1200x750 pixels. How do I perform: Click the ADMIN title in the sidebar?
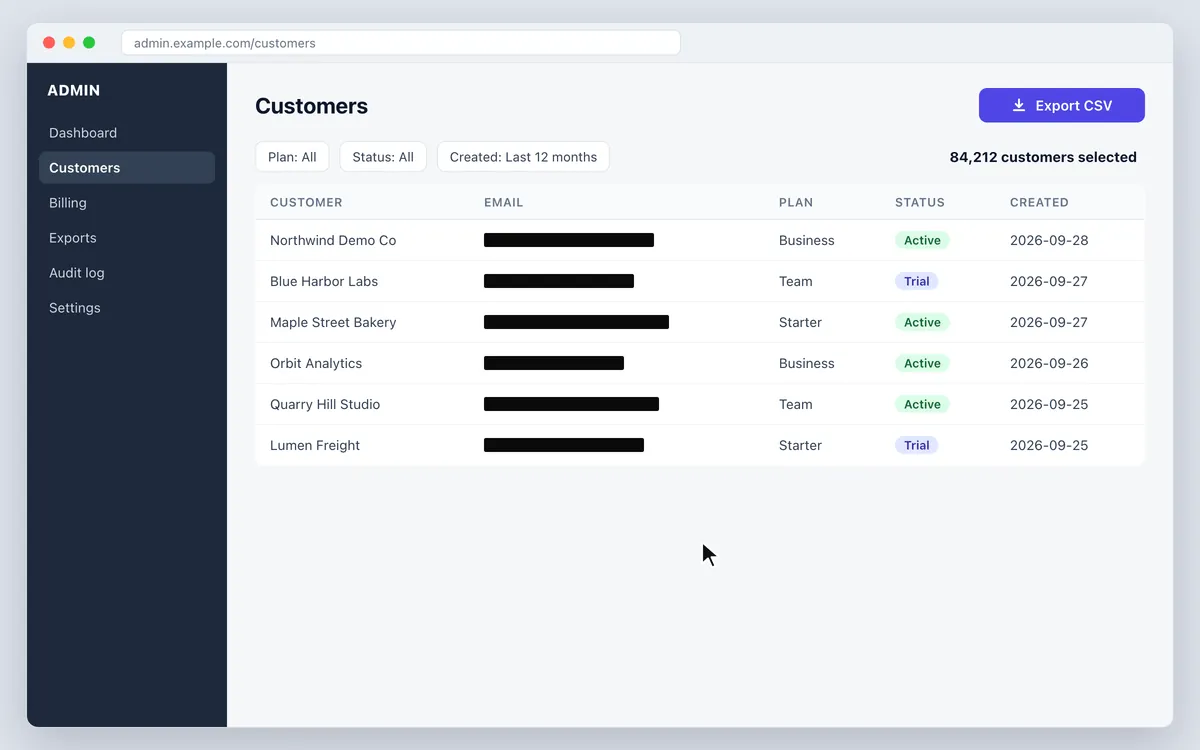click(x=74, y=90)
